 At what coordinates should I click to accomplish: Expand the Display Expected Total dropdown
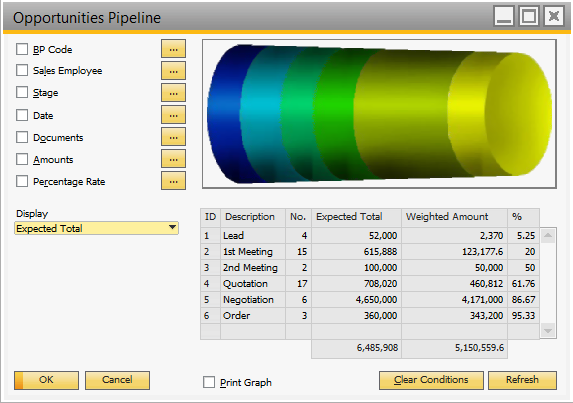coord(96,228)
